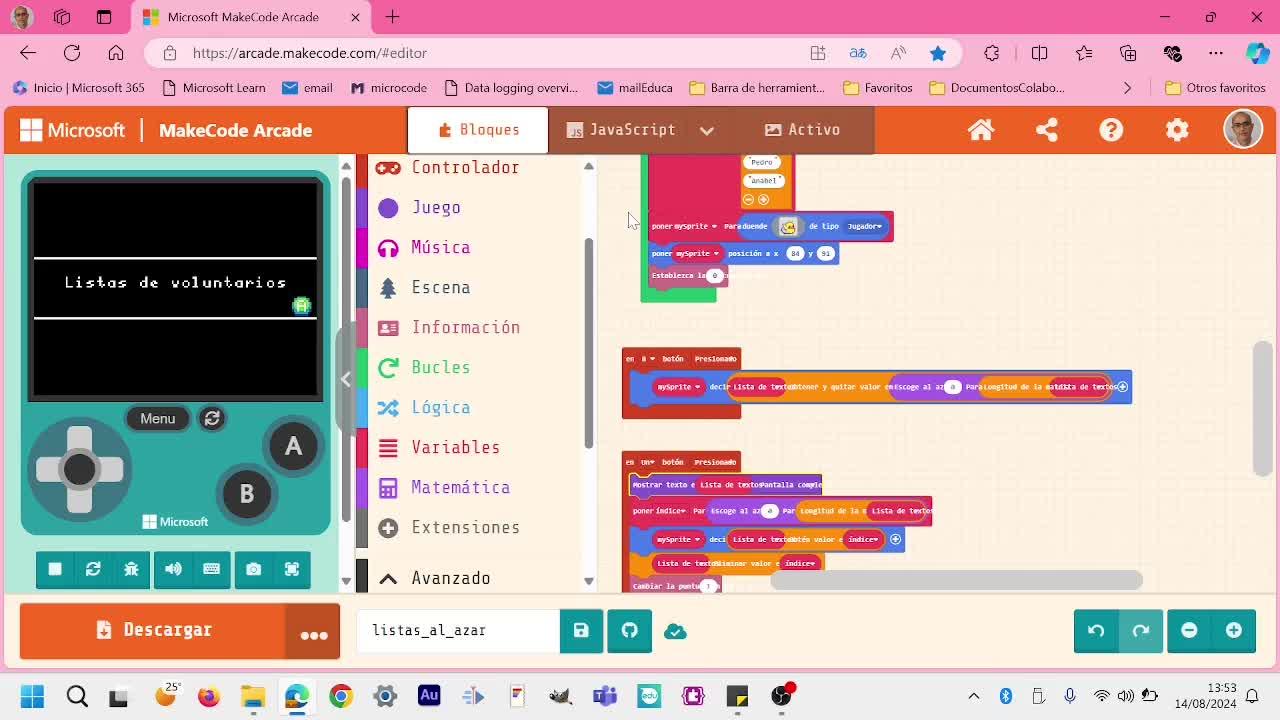The image size is (1280, 720).
Task: Open the MakeCode home screen
Action: tap(980, 130)
